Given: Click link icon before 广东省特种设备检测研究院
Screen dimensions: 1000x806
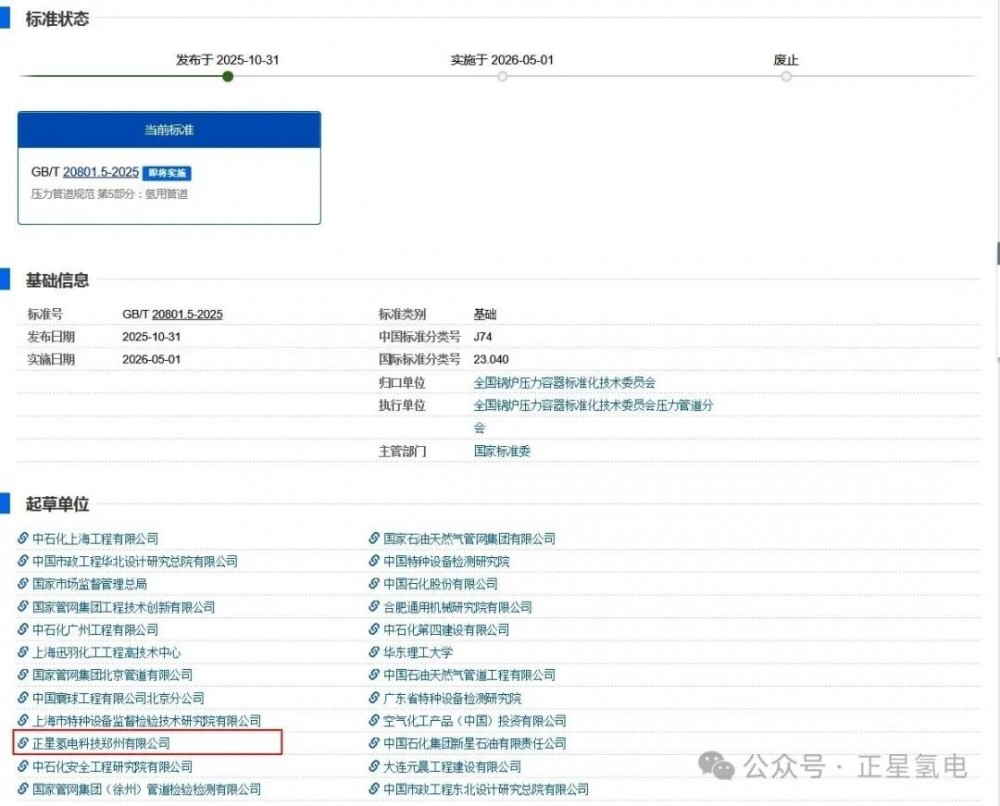Looking at the screenshot, I should [374, 698].
